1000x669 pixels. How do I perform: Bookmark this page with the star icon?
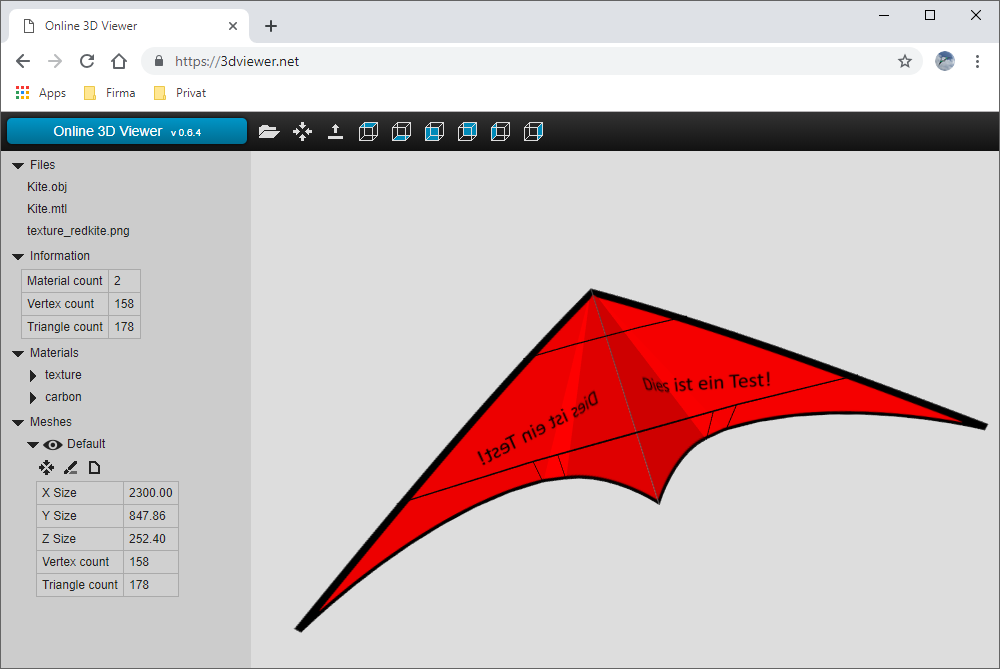[905, 61]
